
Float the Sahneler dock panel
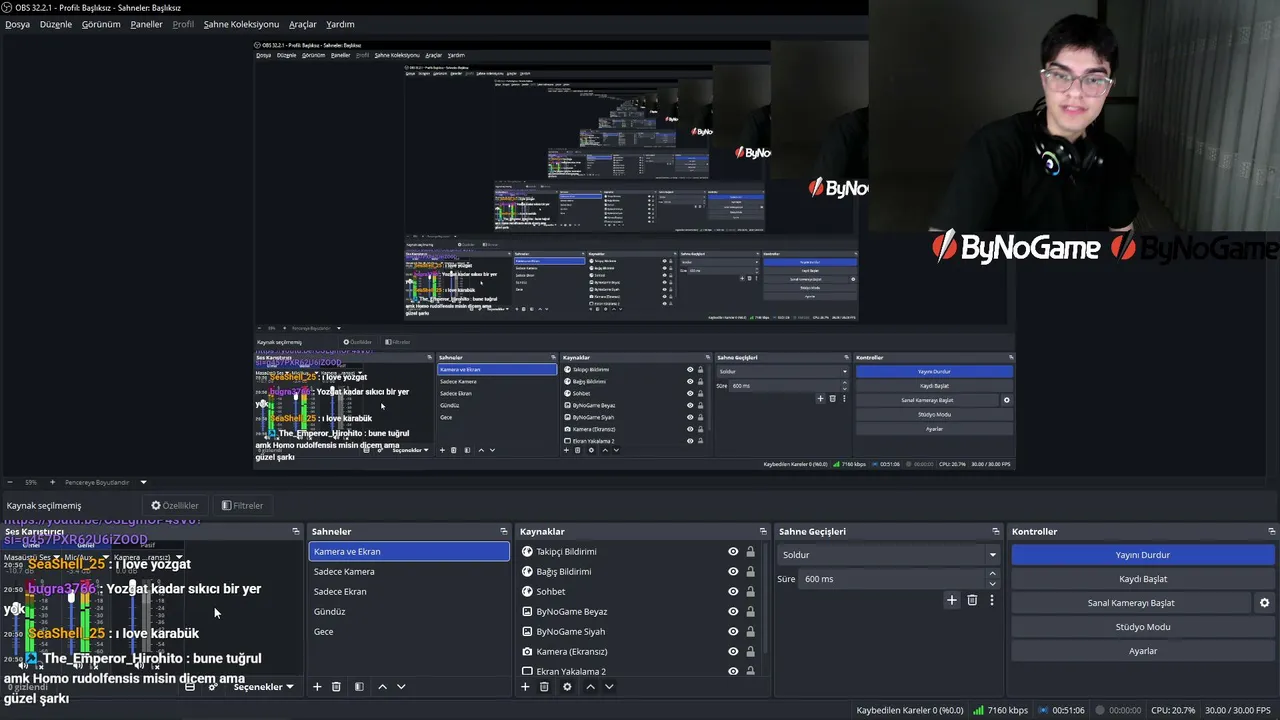coord(504,531)
